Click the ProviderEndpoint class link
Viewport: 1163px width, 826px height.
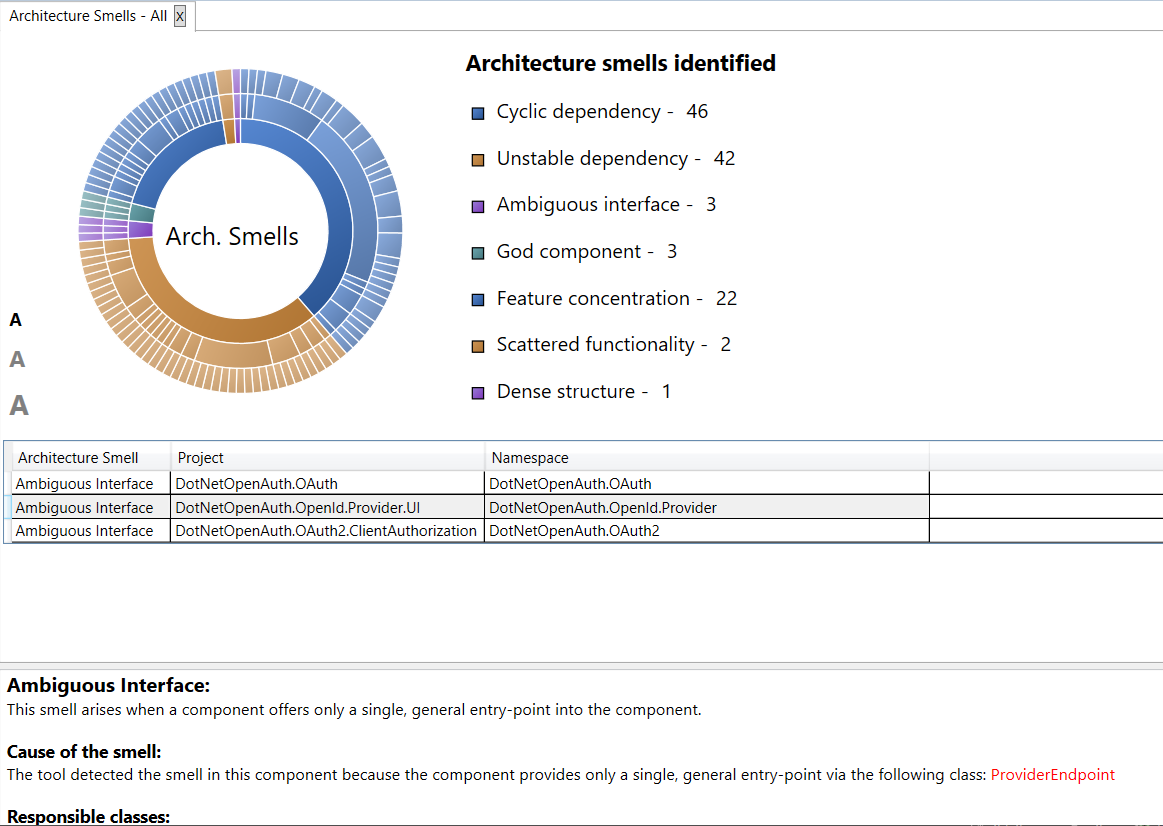(x=1052, y=775)
